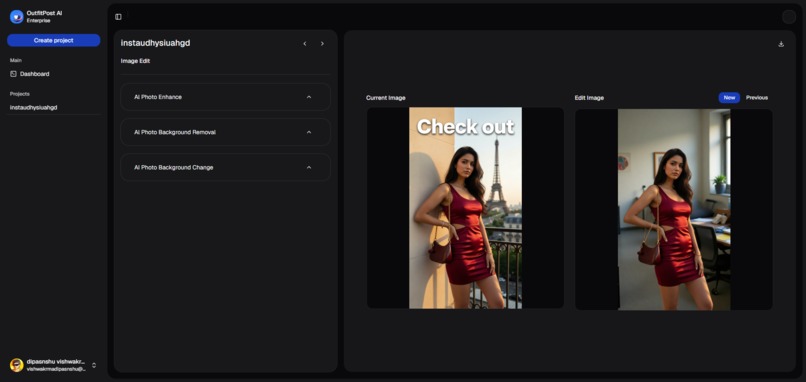This screenshot has width=806, height=382.
Task: Click the OutfitPost AI logo icon
Action: [x=16, y=16]
